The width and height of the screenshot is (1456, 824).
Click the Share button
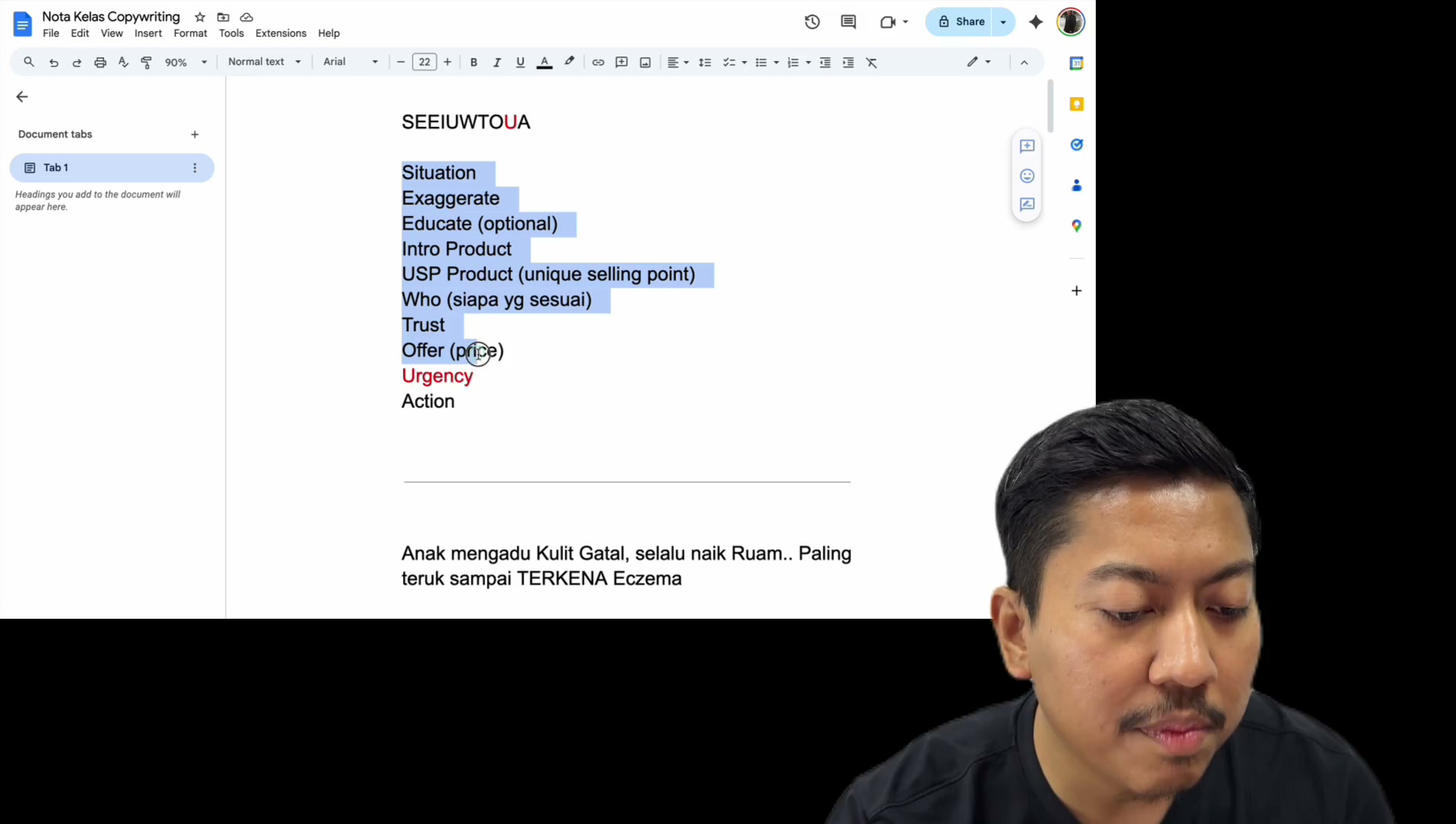(960, 21)
